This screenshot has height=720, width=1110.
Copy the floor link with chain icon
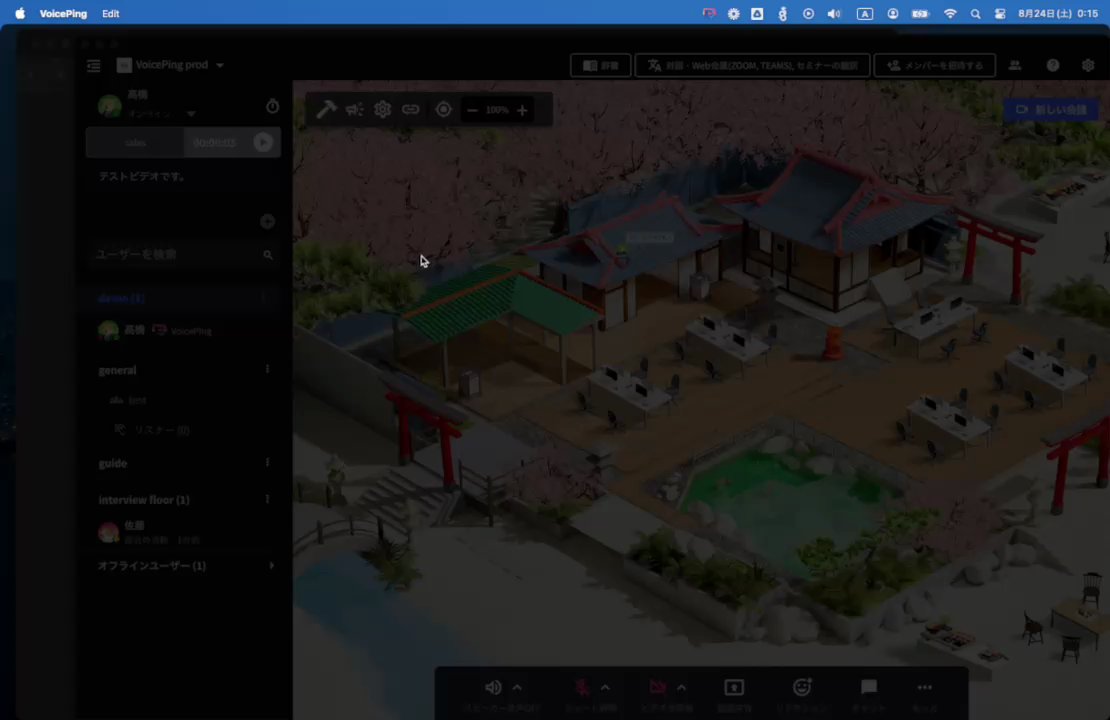click(x=411, y=110)
